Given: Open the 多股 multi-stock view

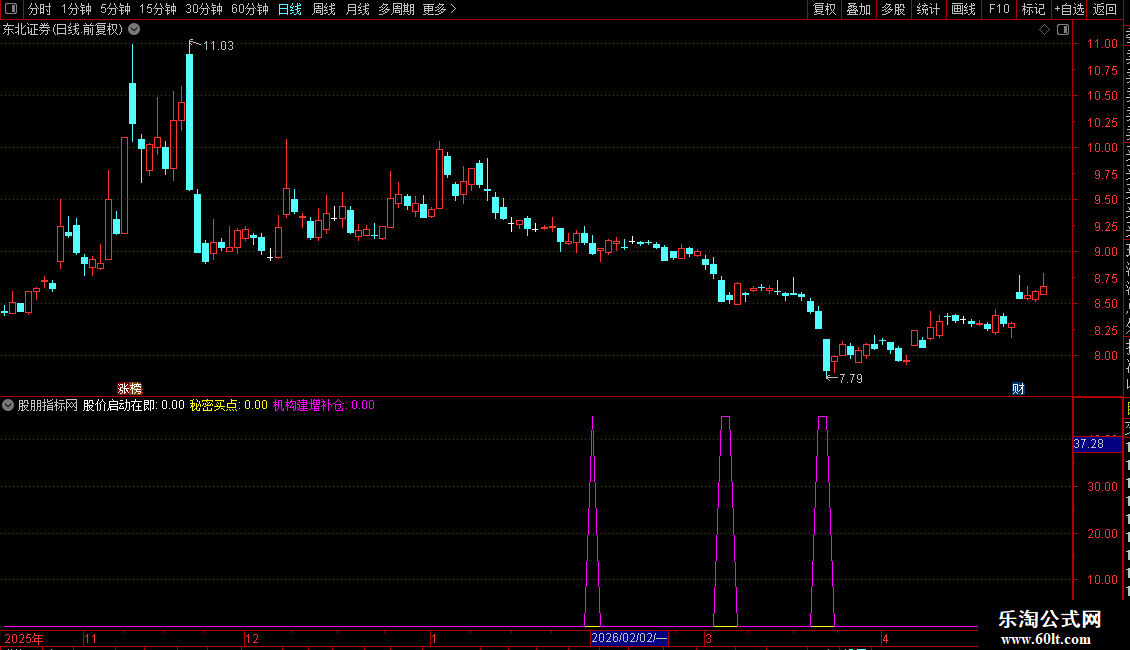Looking at the screenshot, I should pos(893,9).
